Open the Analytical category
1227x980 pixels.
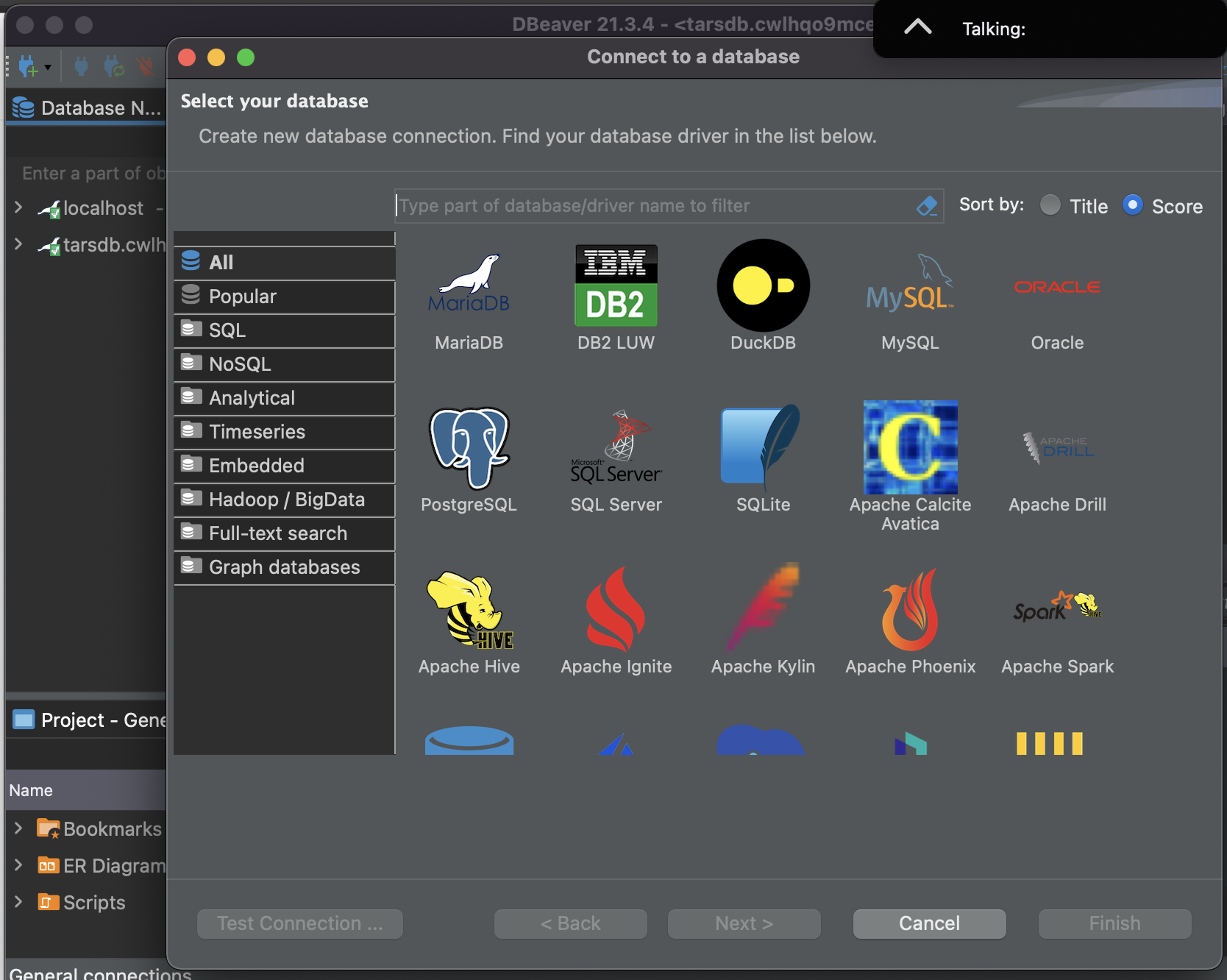click(x=285, y=398)
